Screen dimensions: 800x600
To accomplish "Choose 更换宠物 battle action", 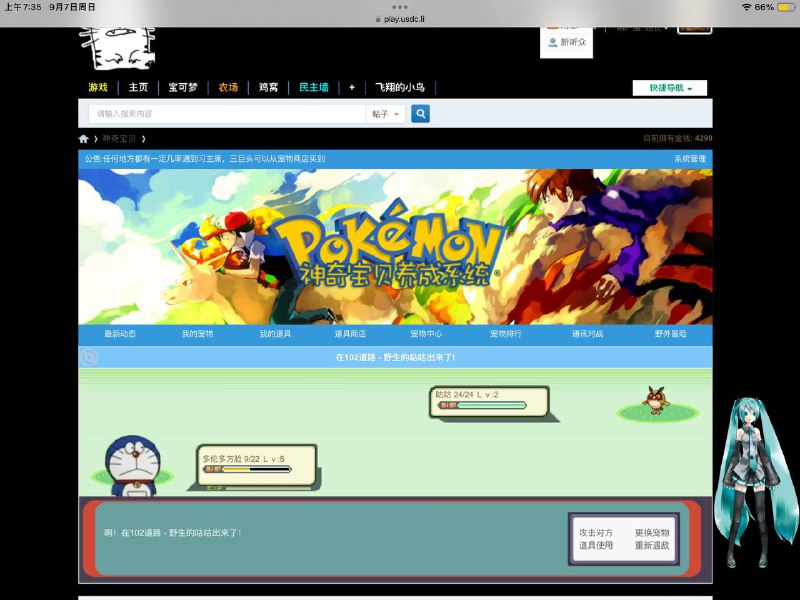I will (x=652, y=533).
